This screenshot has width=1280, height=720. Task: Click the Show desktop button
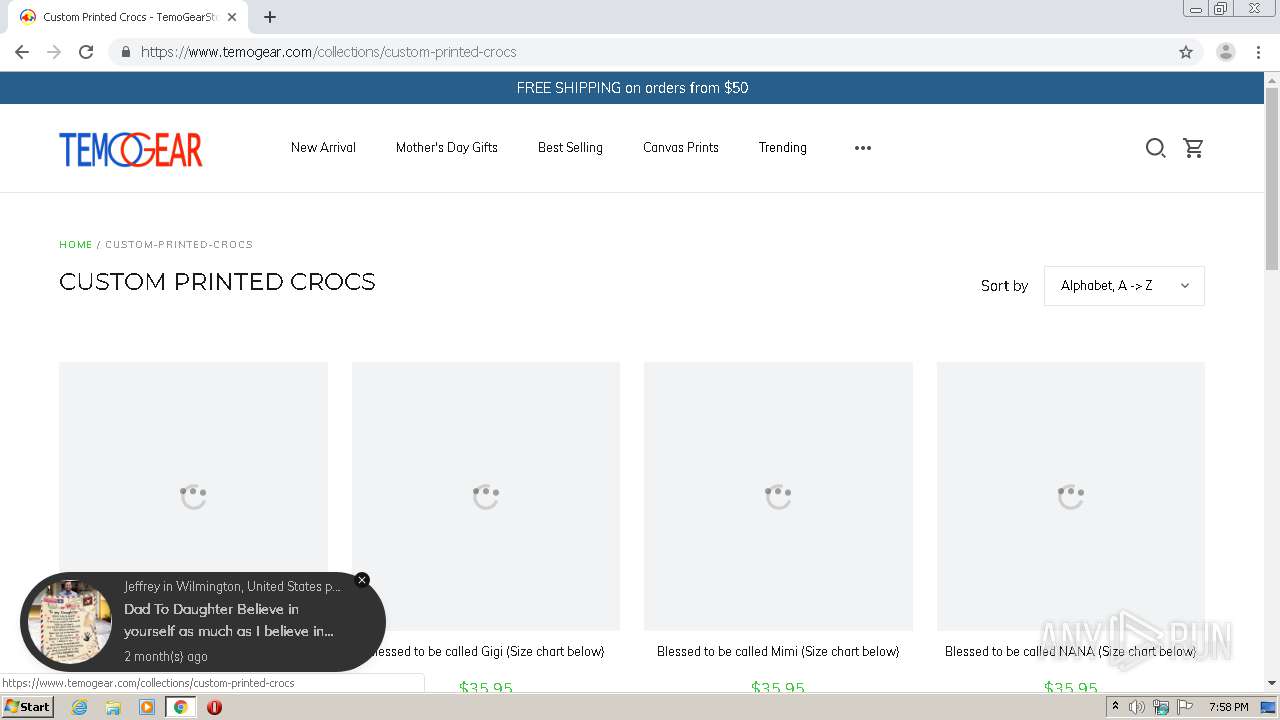pyautogui.click(x=1269, y=707)
